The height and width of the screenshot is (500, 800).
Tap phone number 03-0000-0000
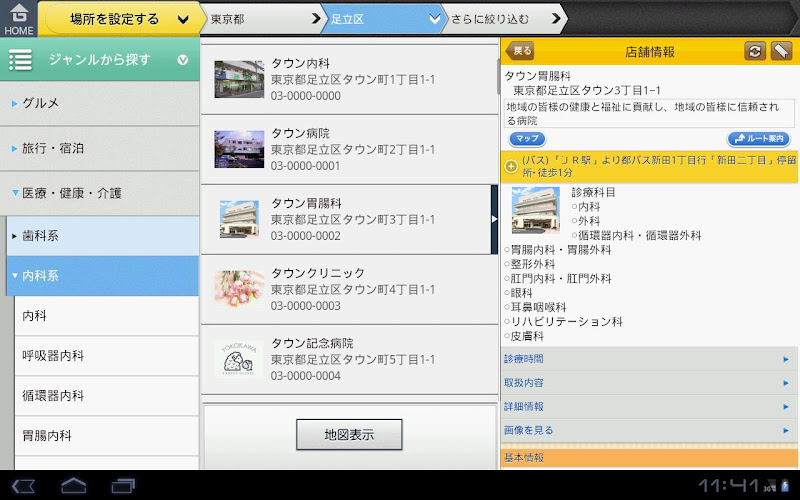click(x=306, y=96)
